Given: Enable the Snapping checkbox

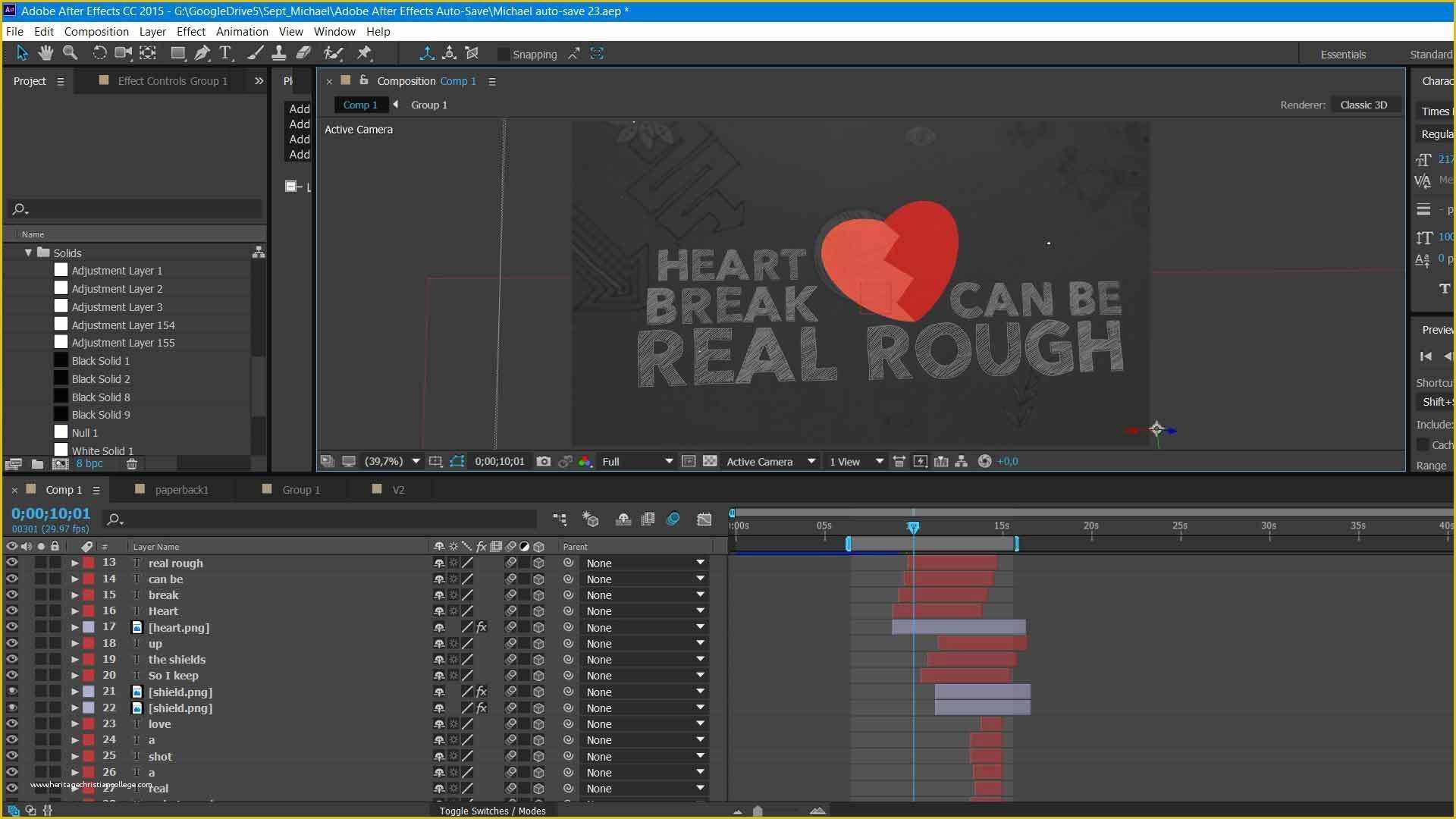Looking at the screenshot, I should (503, 54).
